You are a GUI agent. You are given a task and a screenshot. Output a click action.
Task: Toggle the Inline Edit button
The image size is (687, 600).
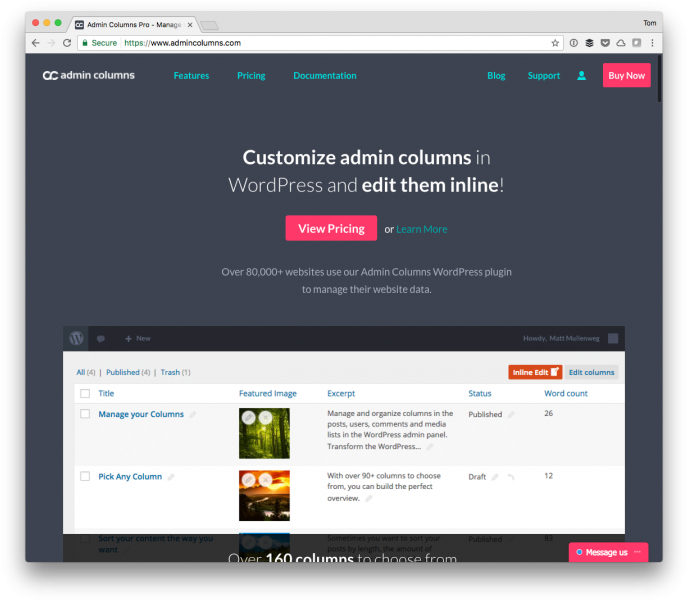click(x=535, y=372)
